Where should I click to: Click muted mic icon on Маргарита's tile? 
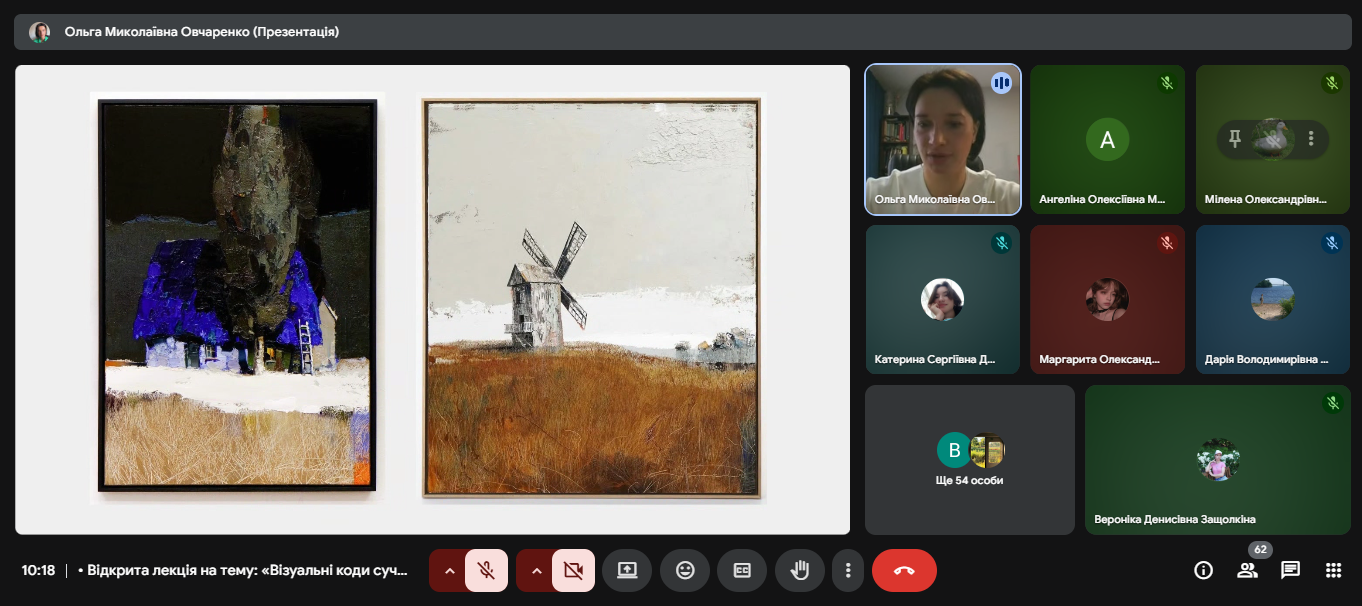pos(1166,243)
